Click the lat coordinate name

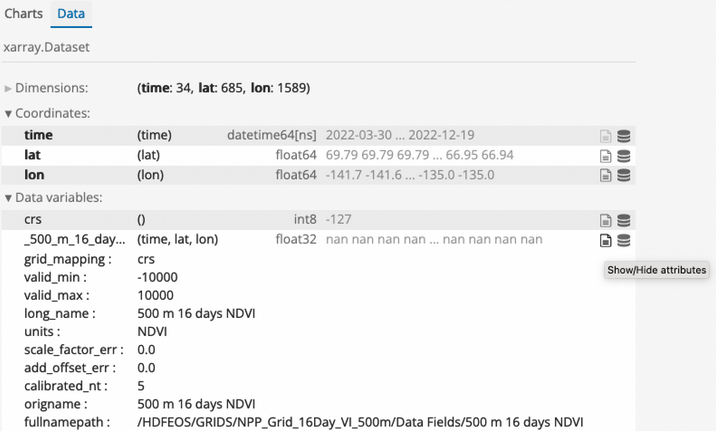[32, 155]
